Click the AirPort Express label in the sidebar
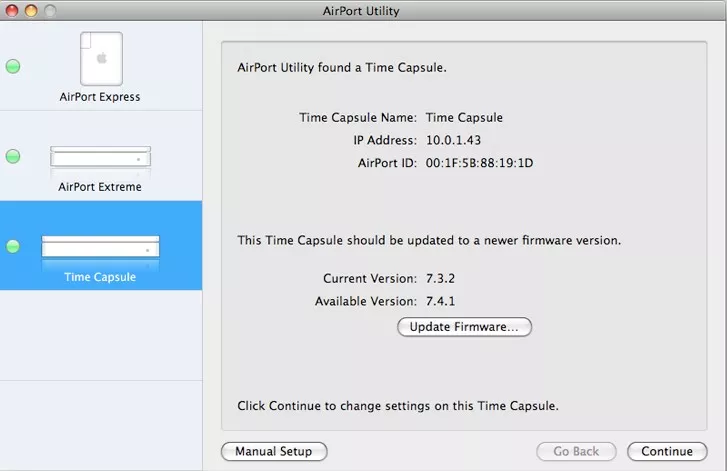Screen dimensions: 727x471 [100, 97]
